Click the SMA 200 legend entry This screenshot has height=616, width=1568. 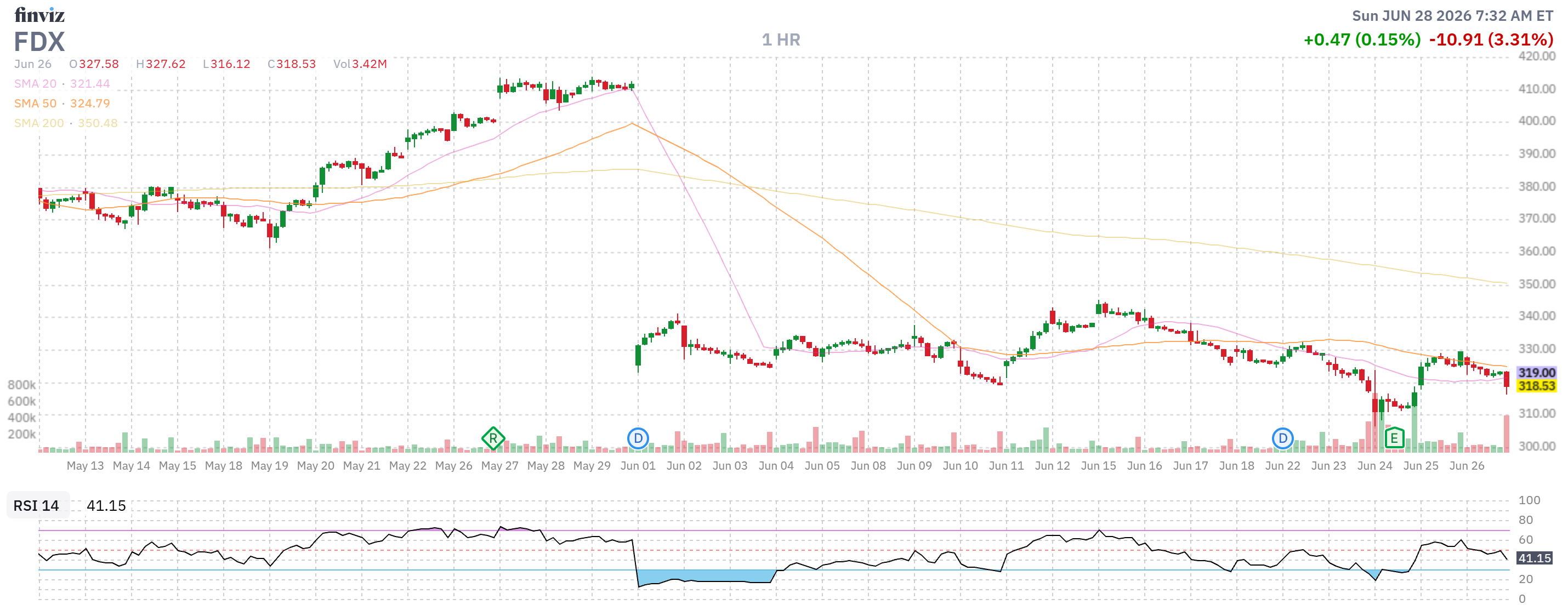(39, 123)
